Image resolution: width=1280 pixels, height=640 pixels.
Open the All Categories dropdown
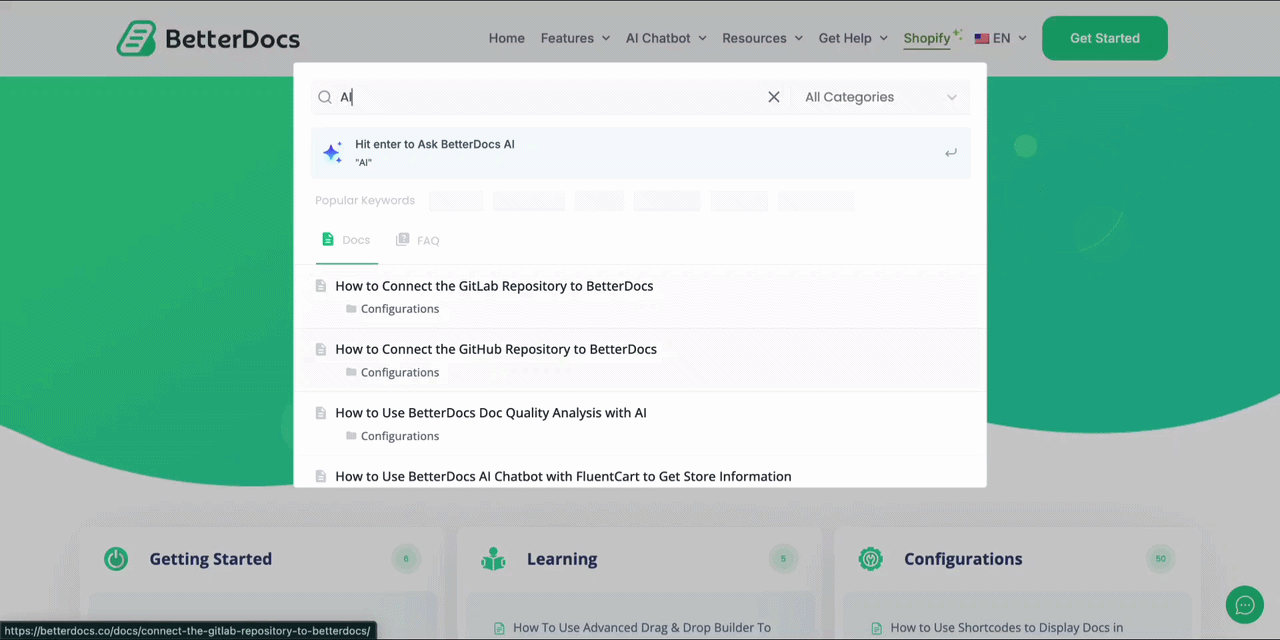(x=880, y=97)
